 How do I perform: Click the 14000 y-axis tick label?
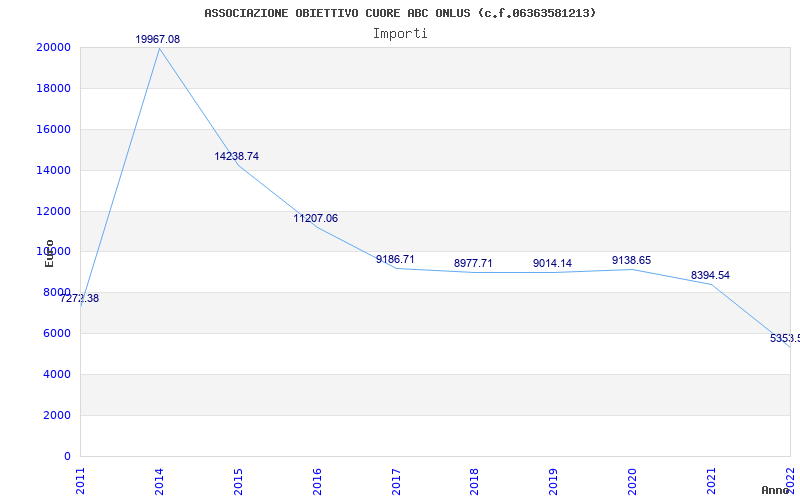click(x=53, y=170)
